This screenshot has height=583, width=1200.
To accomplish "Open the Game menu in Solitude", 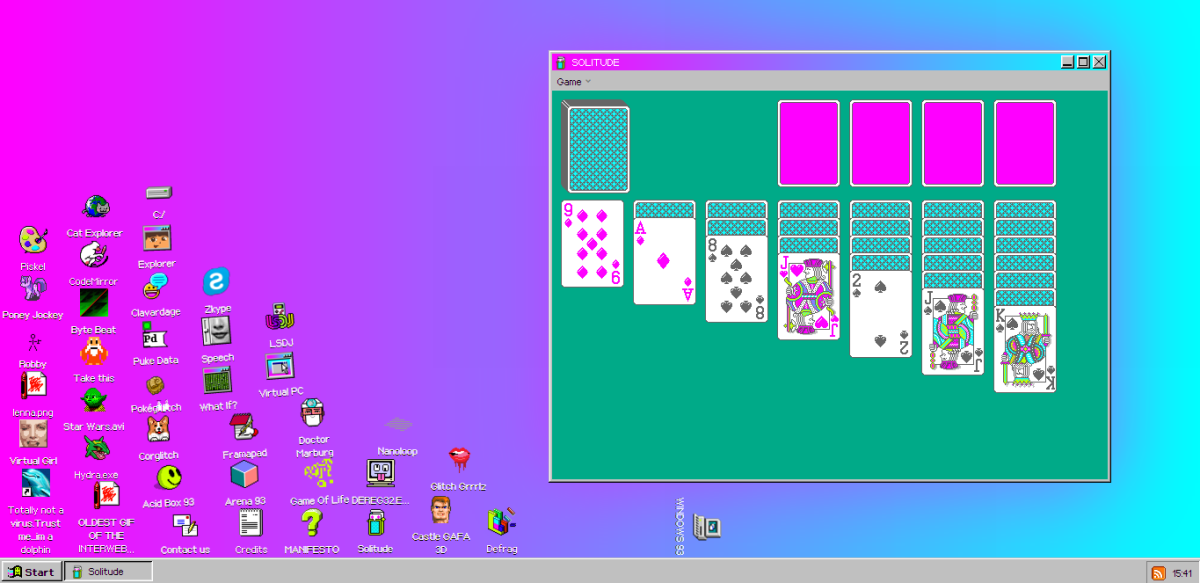I will coord(569,82).
